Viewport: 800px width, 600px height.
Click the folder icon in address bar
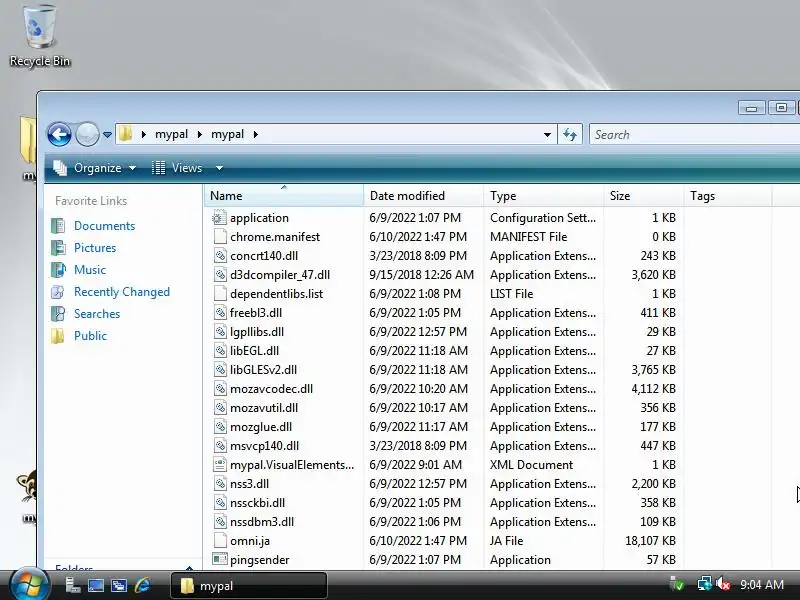126,134
